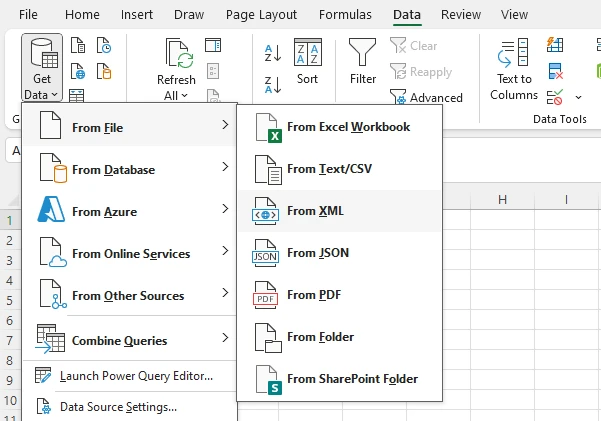Choose From Text/CSV in submenu
The width and height of the screenshot is (601, 421).
click(340, 169)
